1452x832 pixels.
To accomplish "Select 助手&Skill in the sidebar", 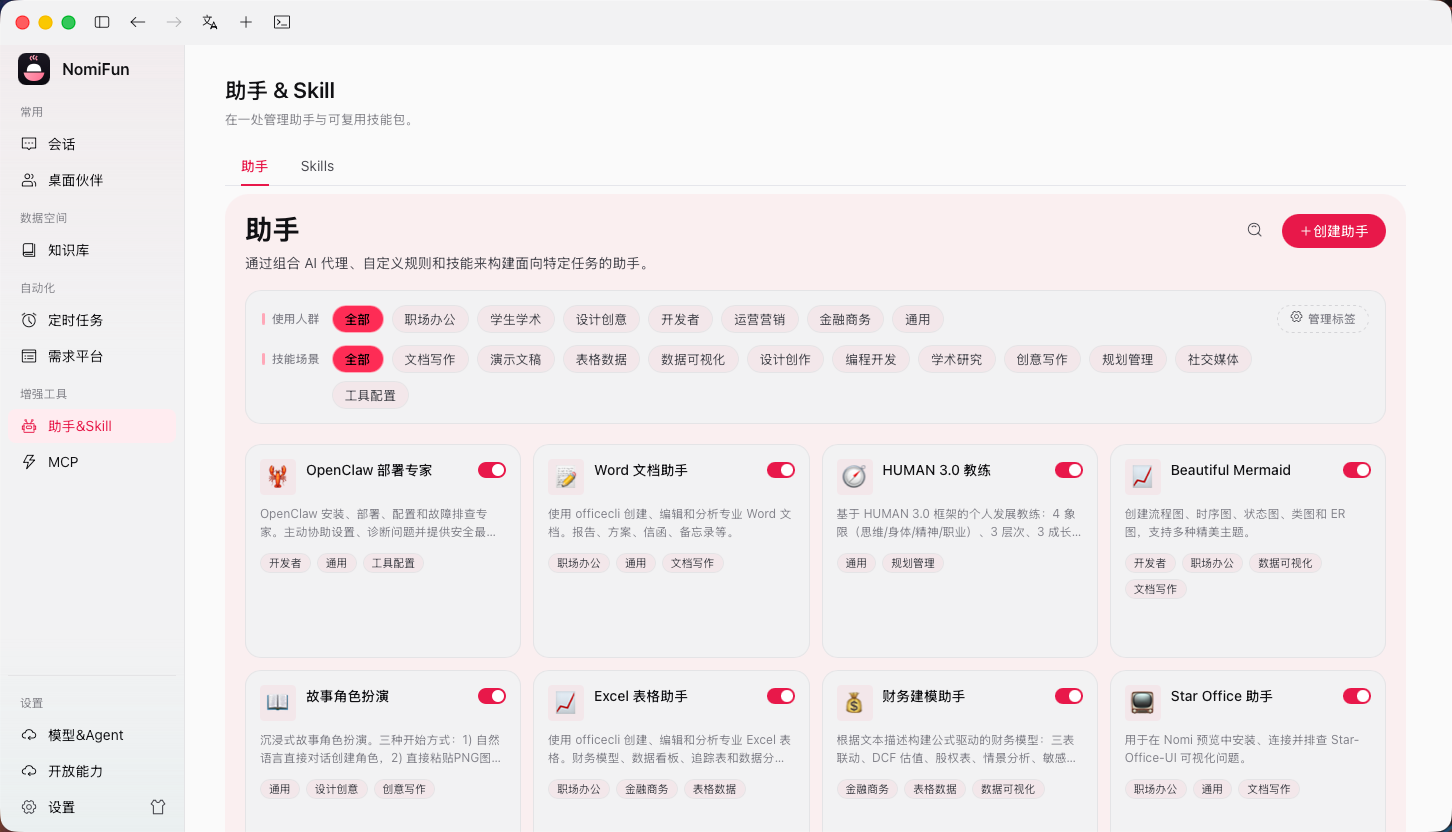I will 92,426.
